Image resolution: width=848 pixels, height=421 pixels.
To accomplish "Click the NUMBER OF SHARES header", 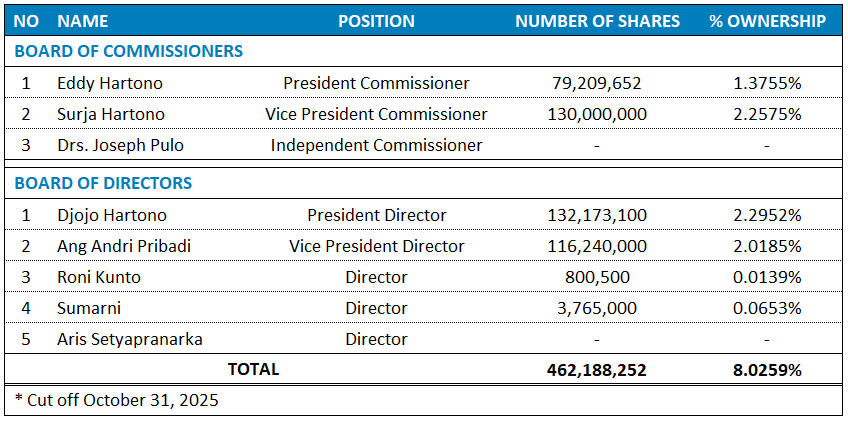I will 597,21.
